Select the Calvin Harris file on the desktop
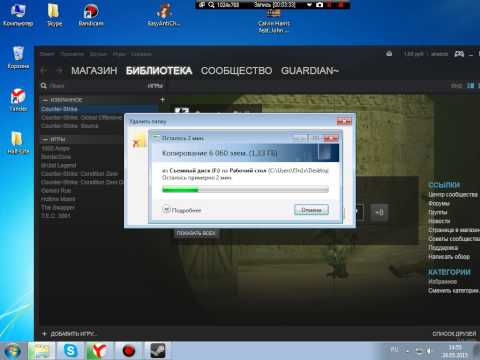 (x=273, y=21)
